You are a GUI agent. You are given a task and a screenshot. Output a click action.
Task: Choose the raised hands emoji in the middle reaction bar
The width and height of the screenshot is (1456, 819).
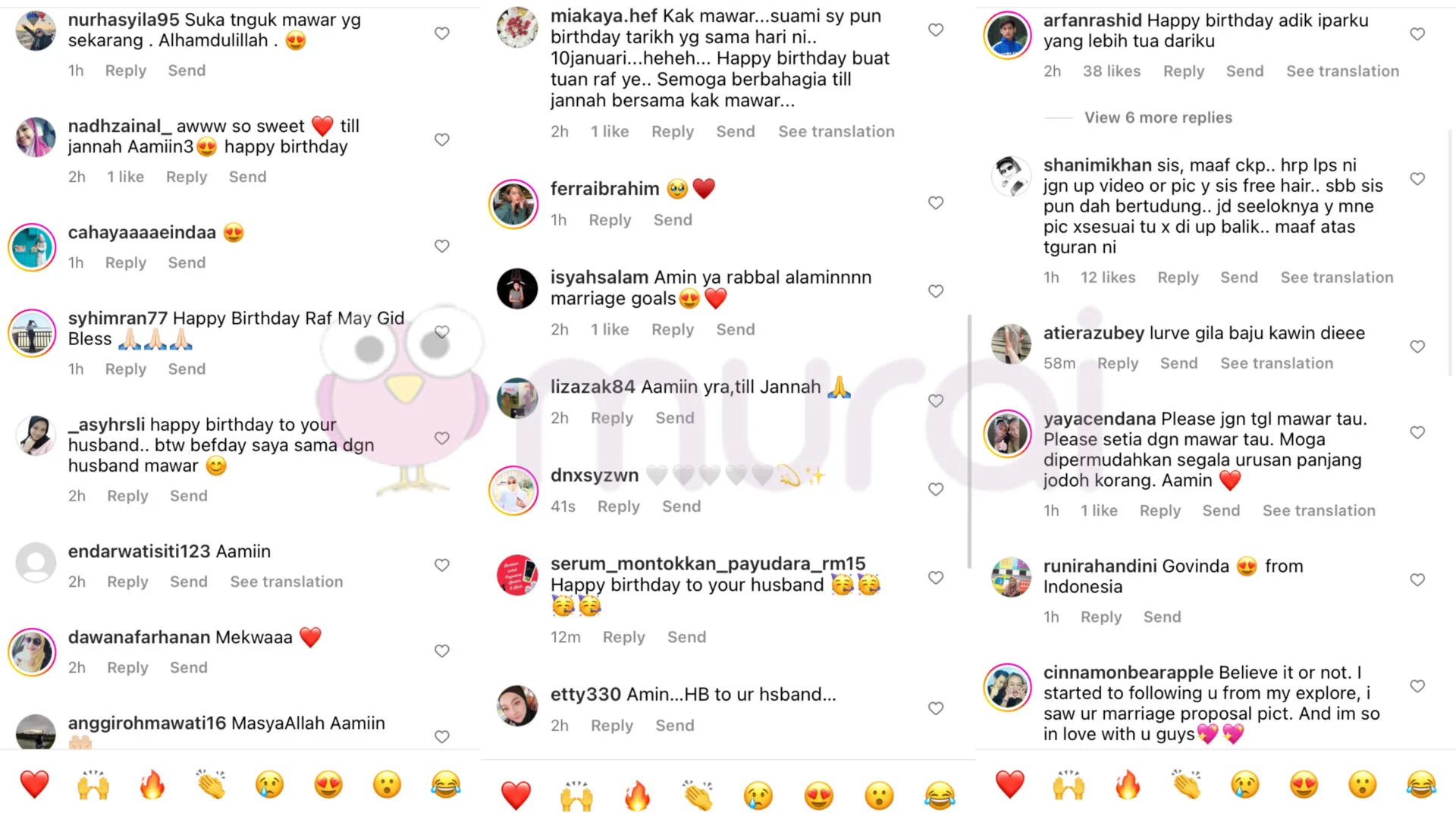(576, 795)
